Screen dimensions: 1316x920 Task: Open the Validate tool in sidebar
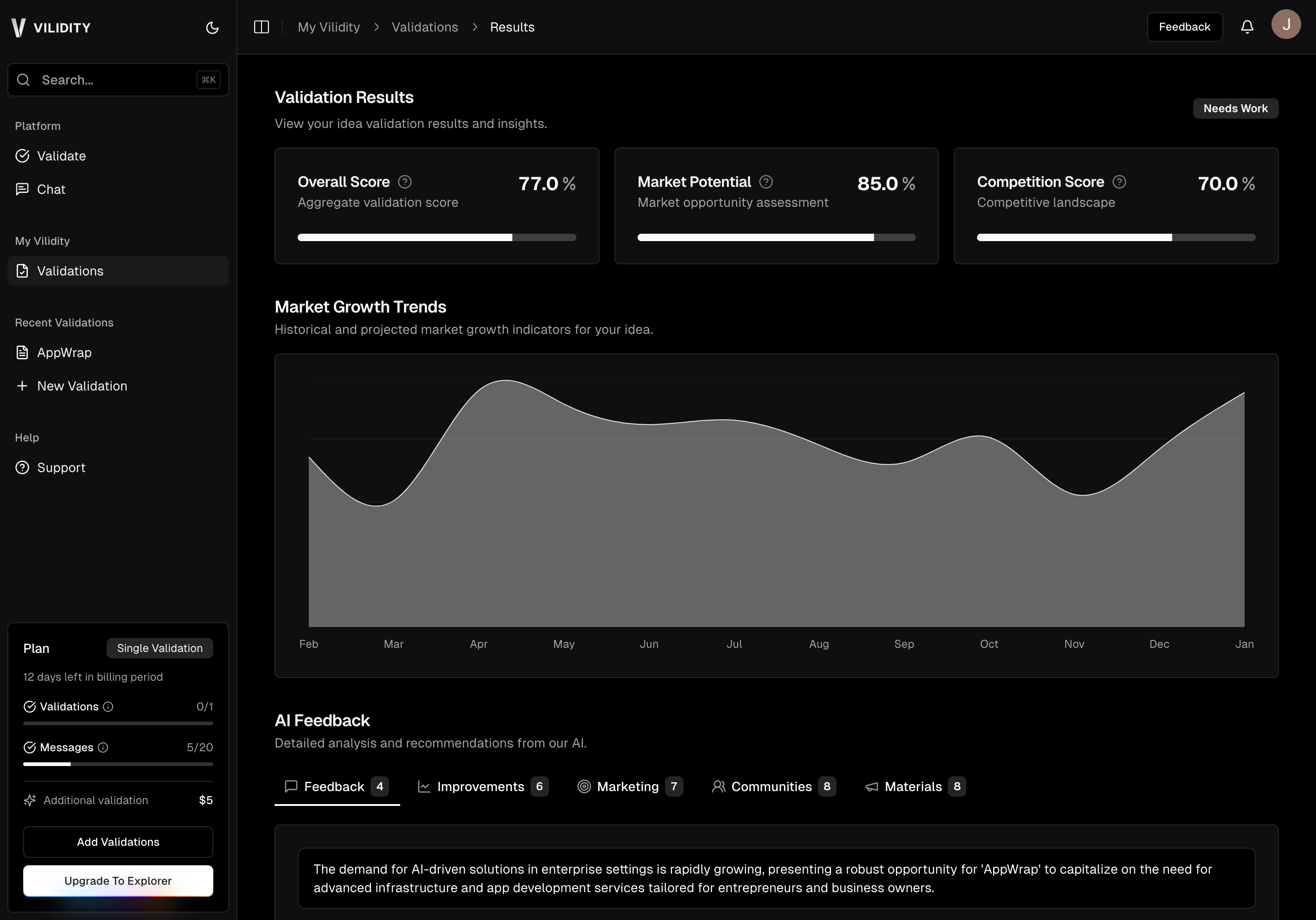click(61, 155)
